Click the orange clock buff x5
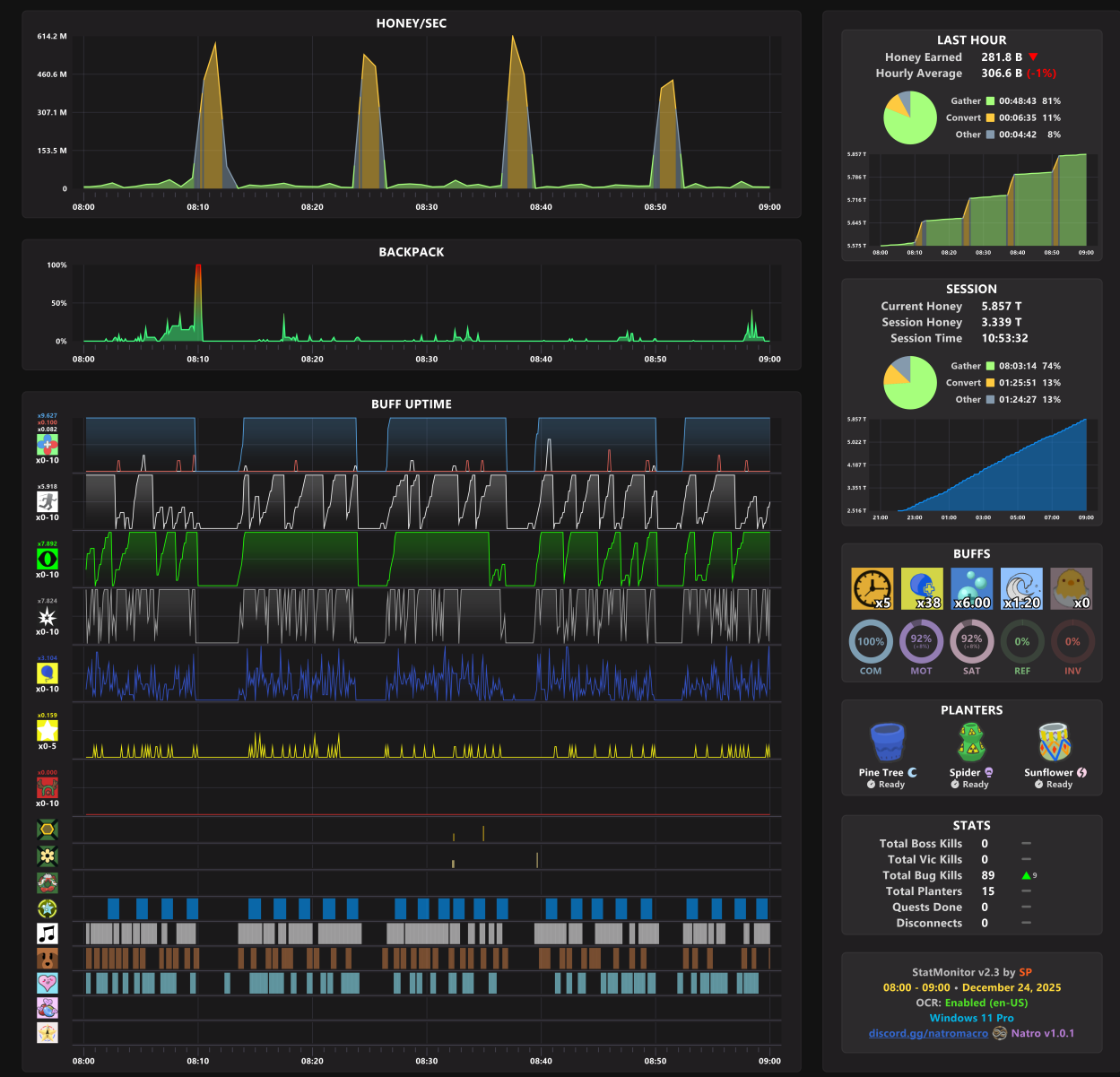 pos(872,589)
